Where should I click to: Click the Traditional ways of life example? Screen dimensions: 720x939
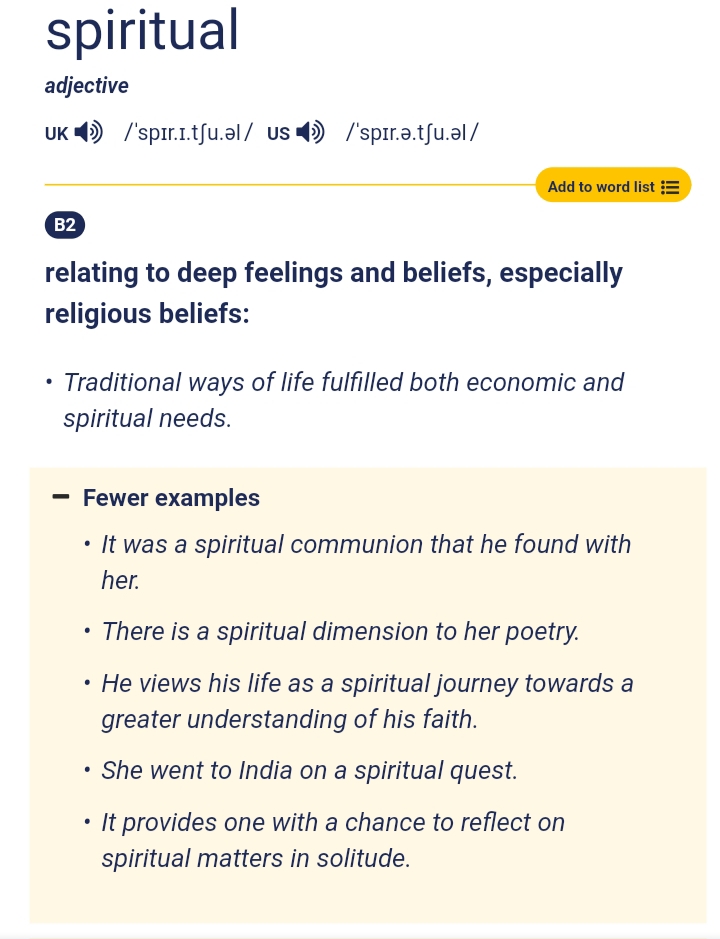[343, 400]
